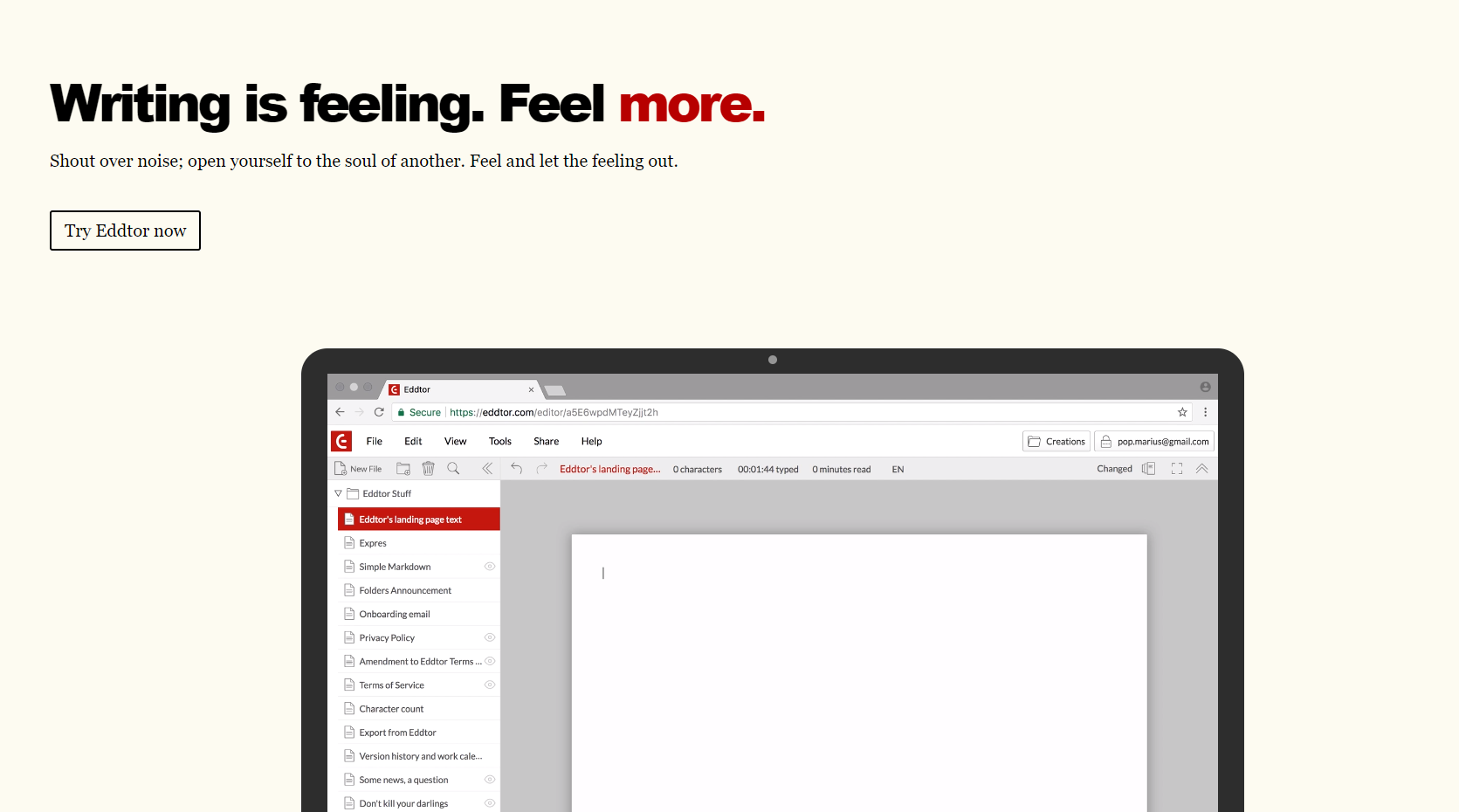
Task: Click the search magnifier icon
Action: point(453,469)
